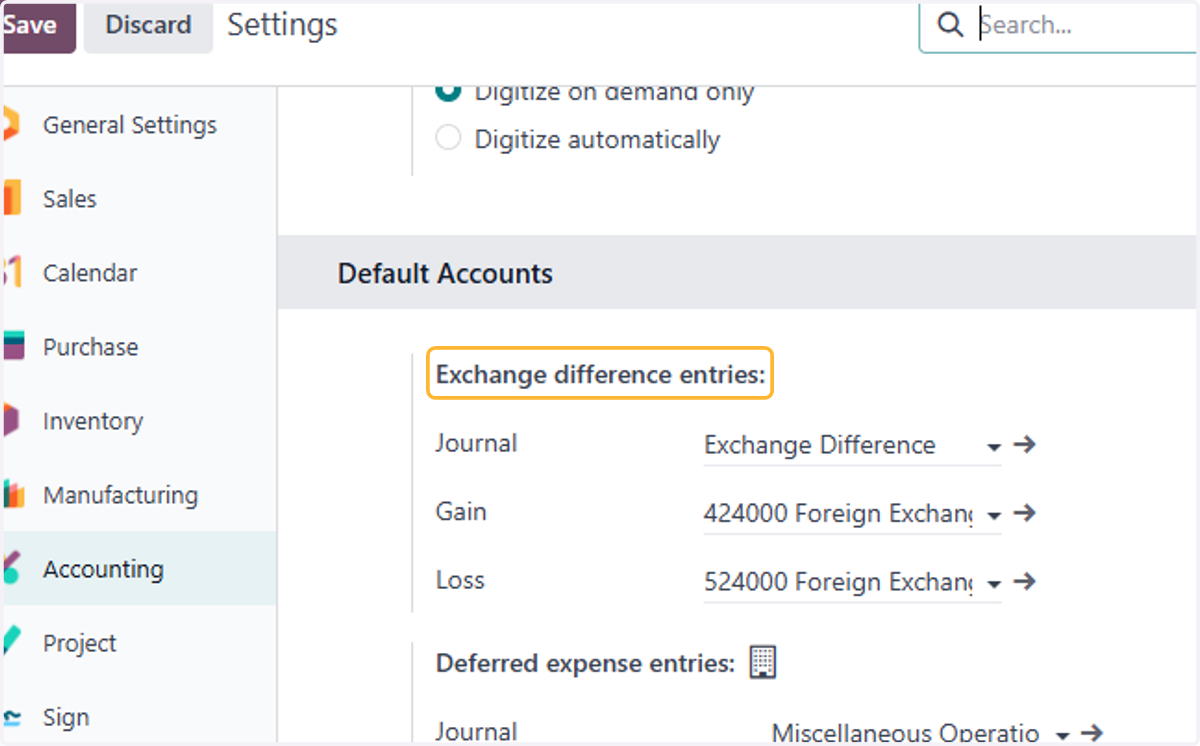Click the Settings page title
Screen dimensions: 1200x746
(x=282, y=25)
